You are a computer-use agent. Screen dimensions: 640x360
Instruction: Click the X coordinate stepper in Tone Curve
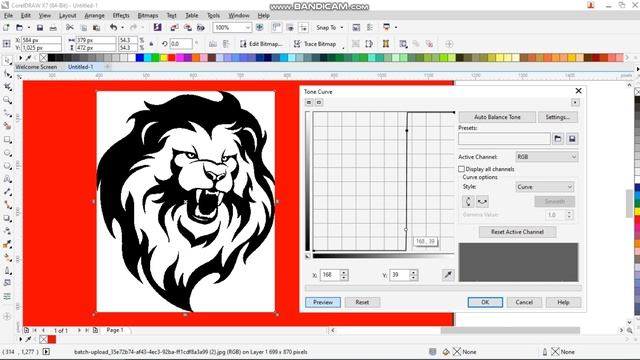pyautogui.click(x=344, y=275)
